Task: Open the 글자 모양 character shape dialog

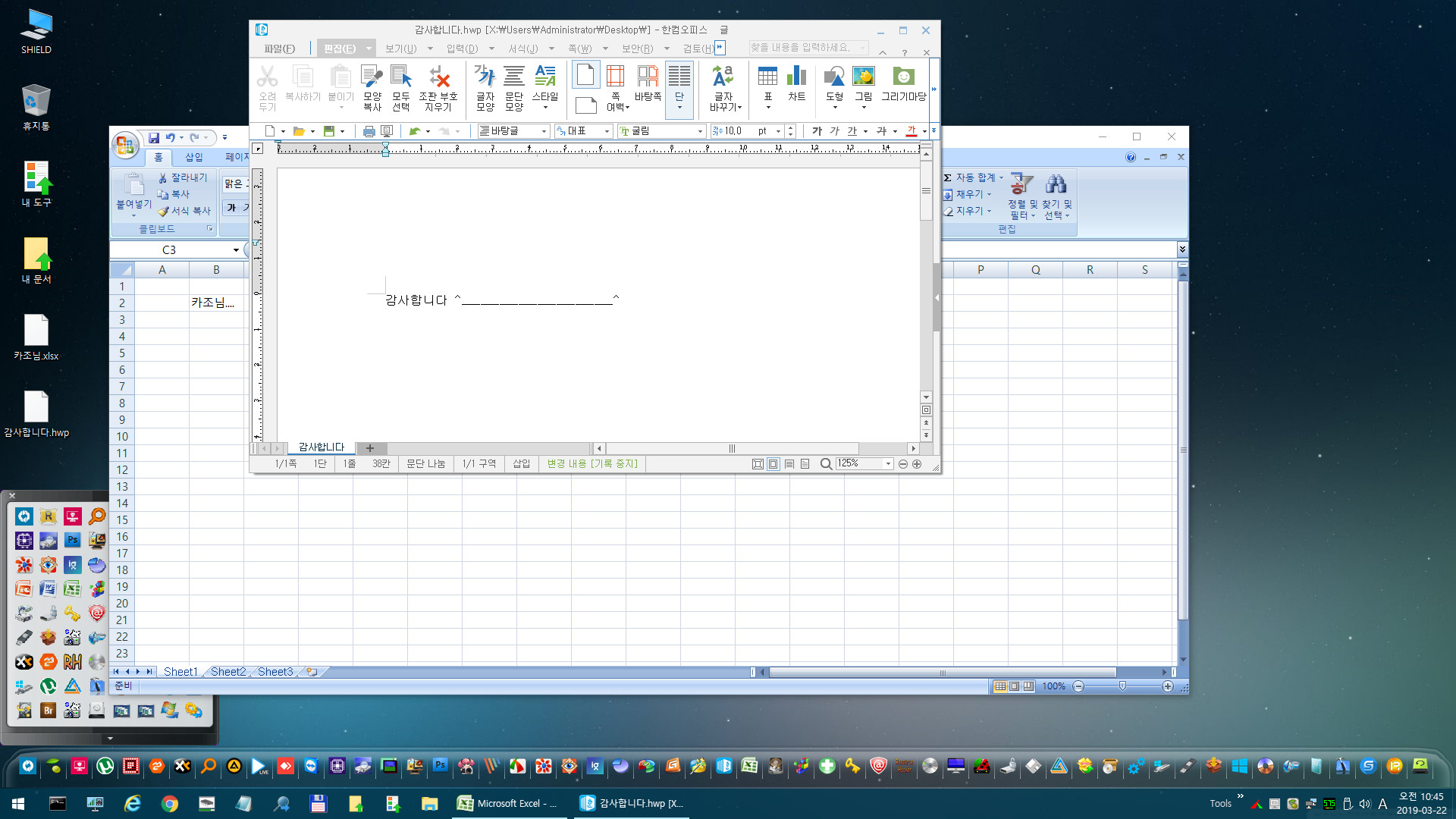Action: [485, 88]
